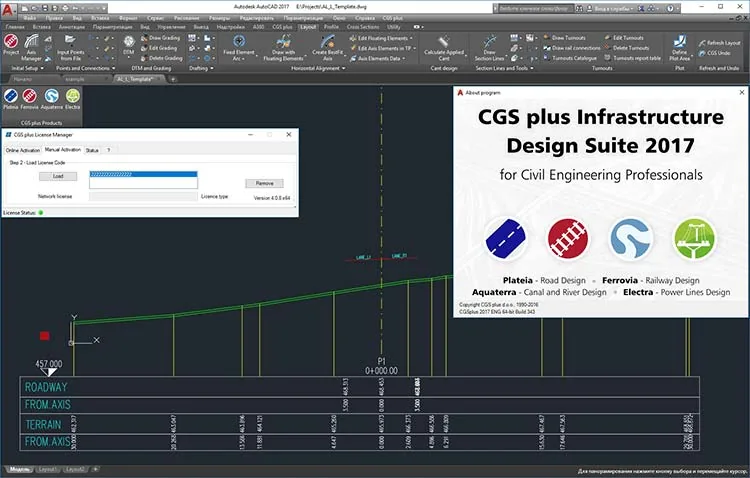Select Input Points from File
Screen dimensions: 750x478
70,48
